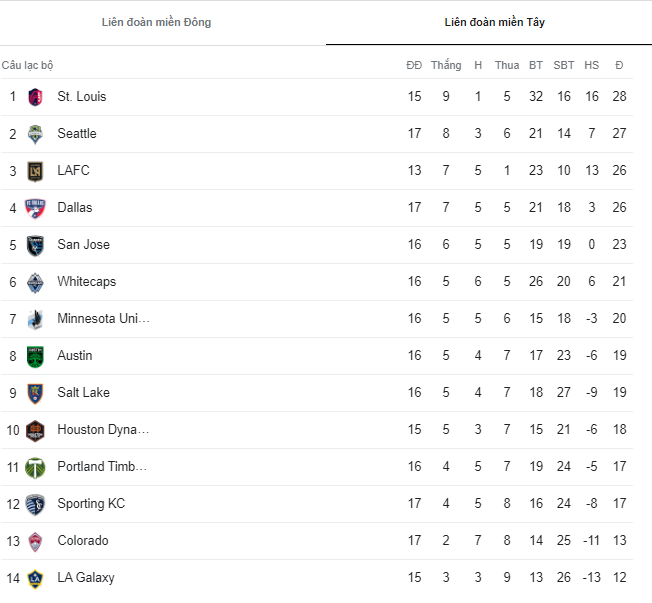Click the Houston Dynamo orange logo
Viewport: 652px width, 603px height.
tap(36, 430)
